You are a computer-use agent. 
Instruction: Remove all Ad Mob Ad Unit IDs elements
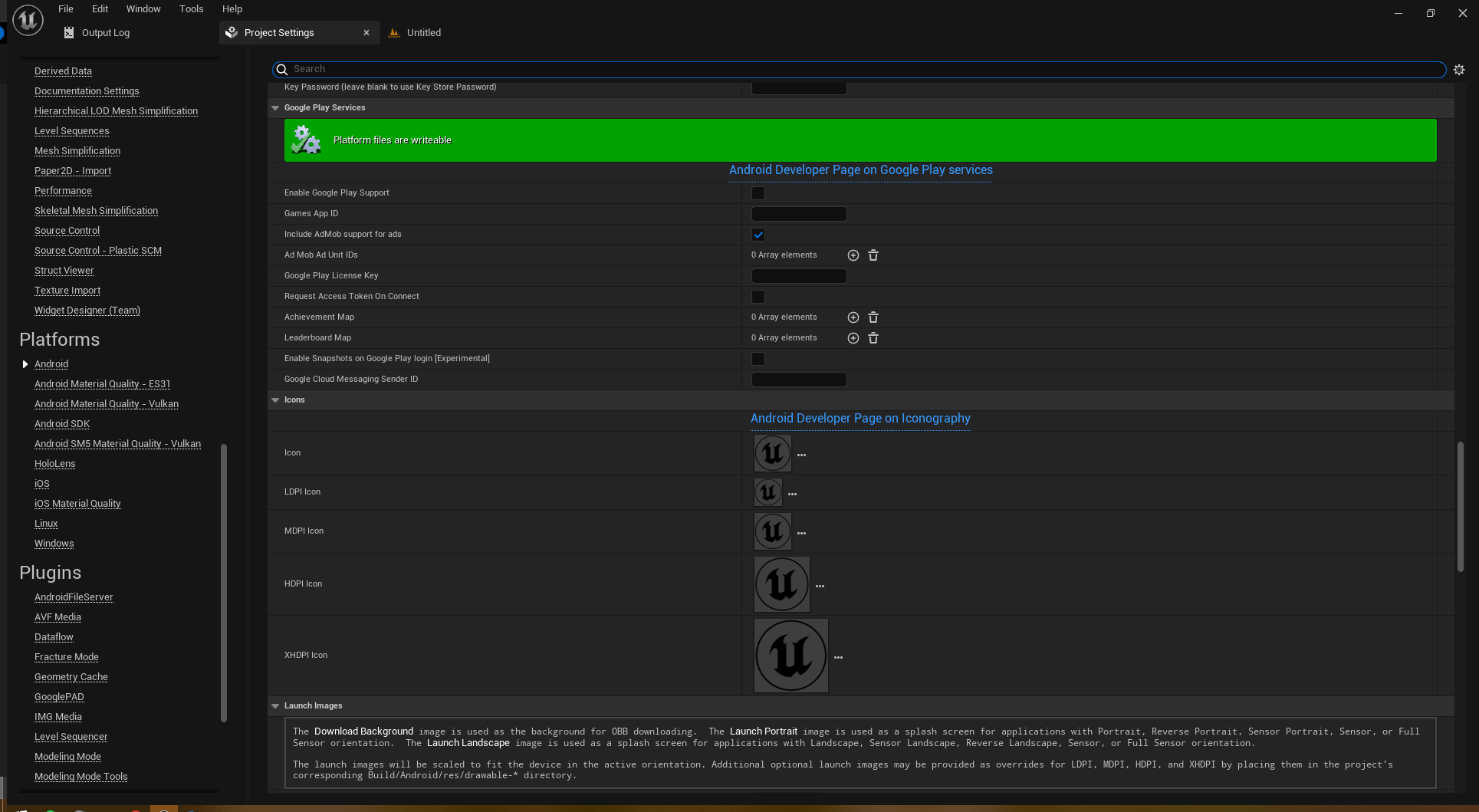(873, 255)
